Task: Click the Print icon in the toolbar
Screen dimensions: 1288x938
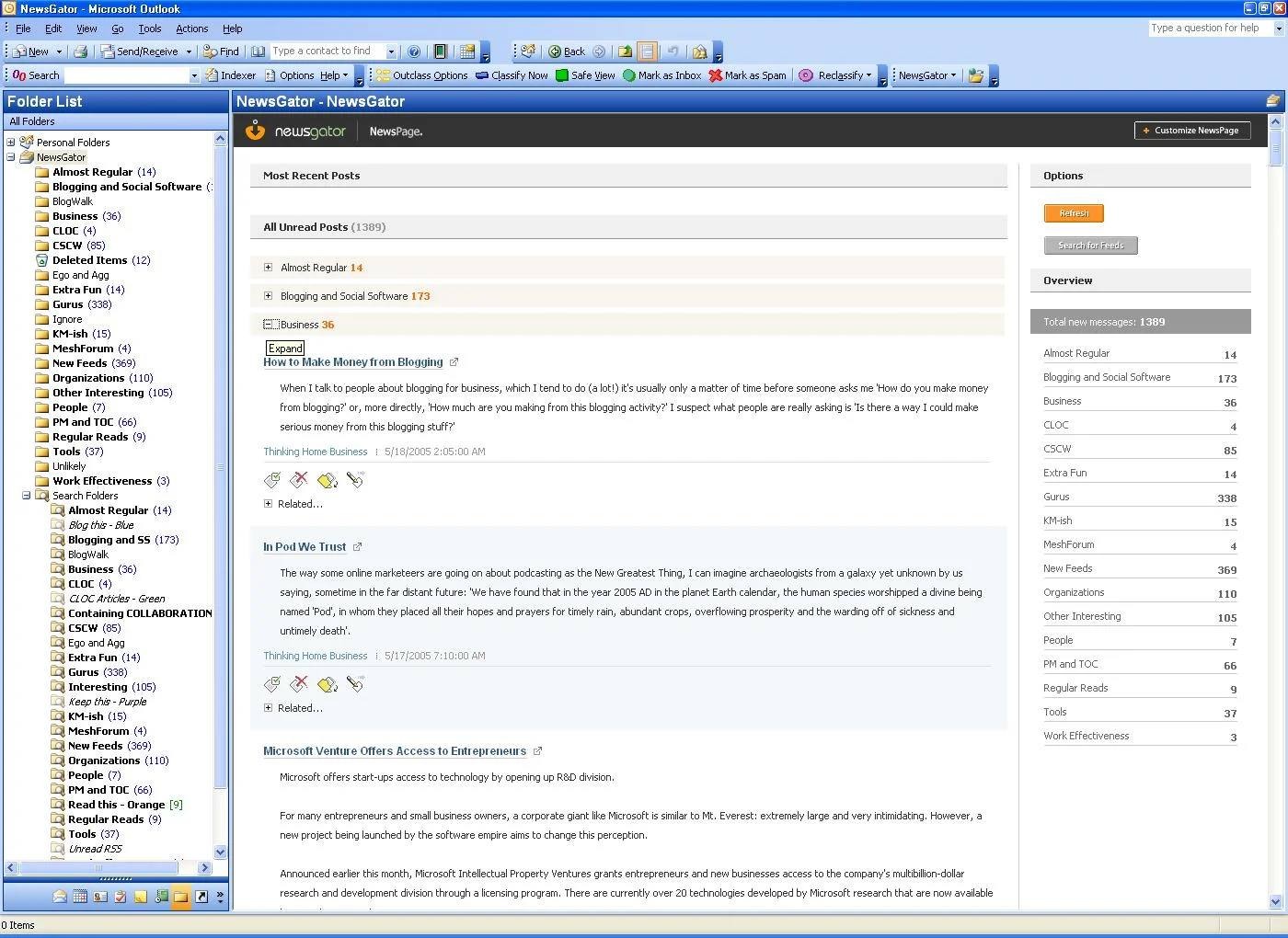Action: coord(81,51)
